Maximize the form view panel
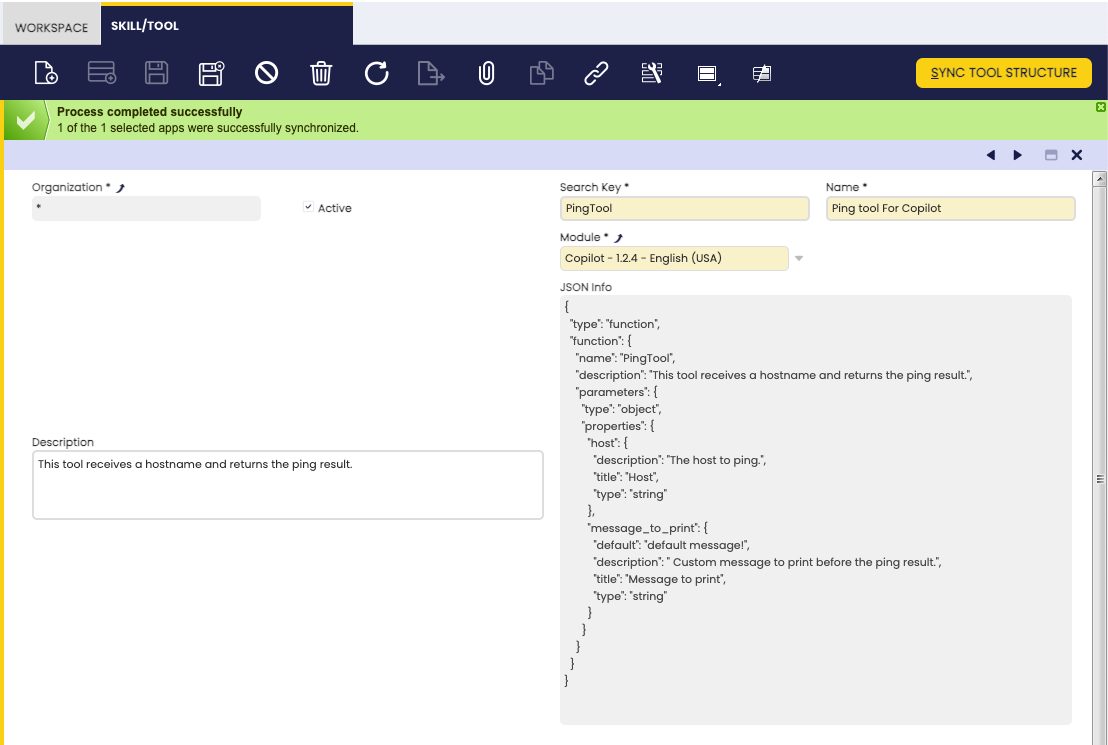Image resolution: width=1108 pixels, height=745 pixels. pos(1051,155)
